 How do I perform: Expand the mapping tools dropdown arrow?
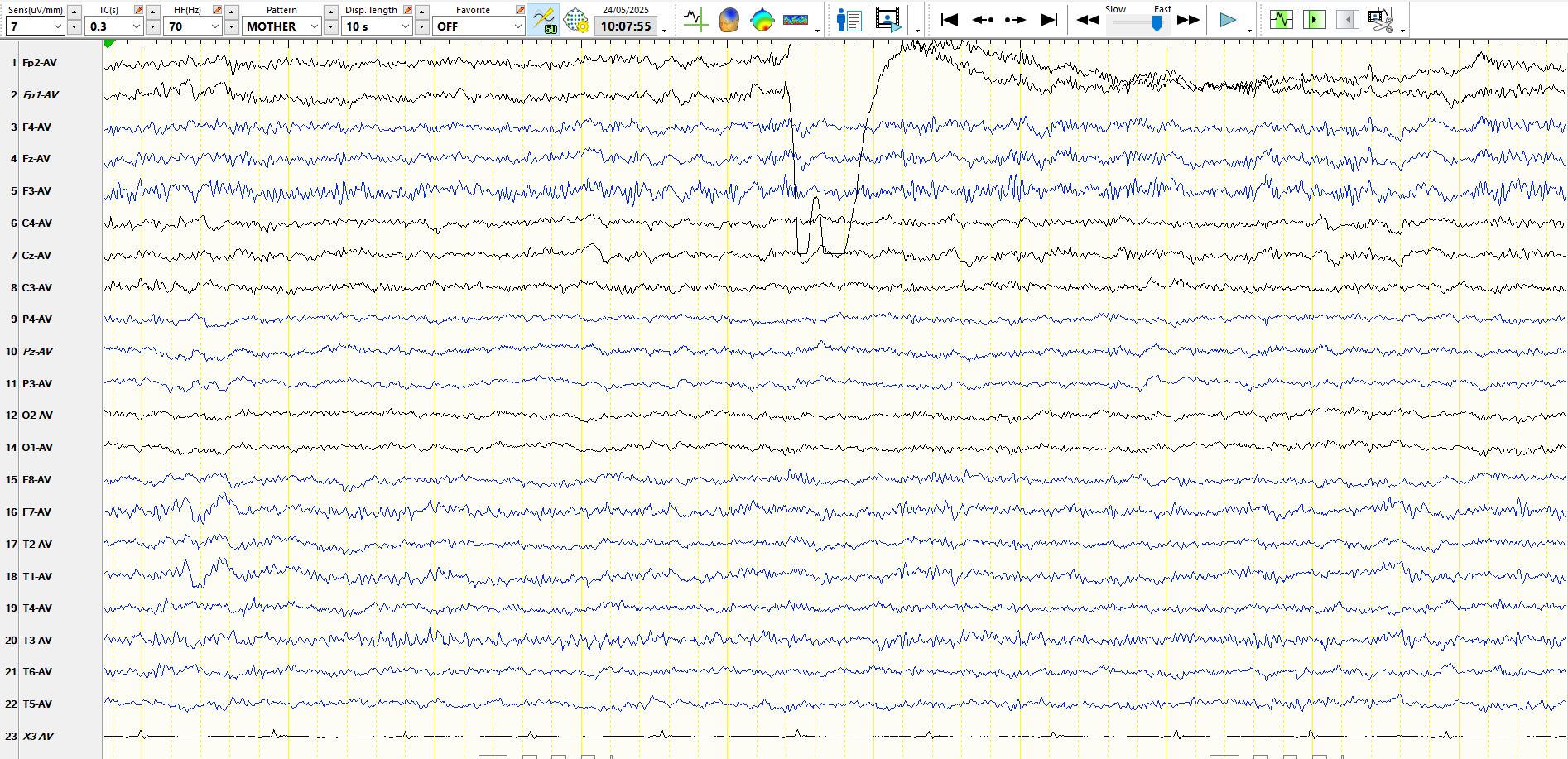coord(818,31)
